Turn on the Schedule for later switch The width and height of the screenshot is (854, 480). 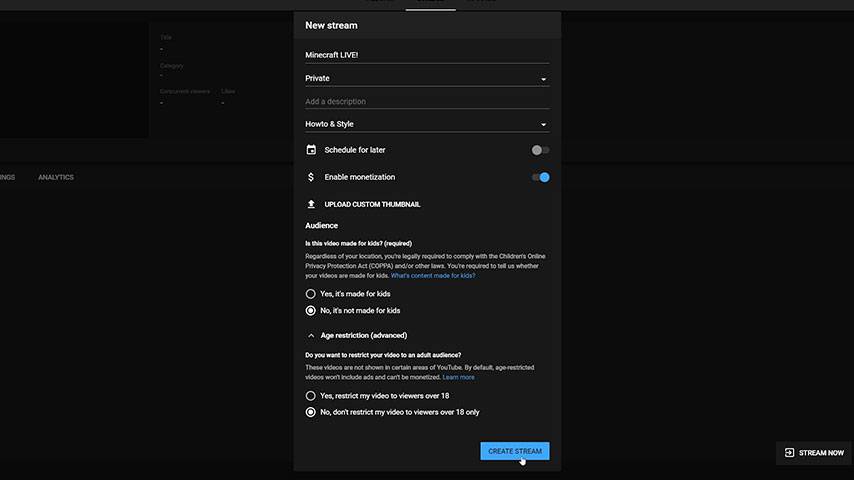point(540,150)
